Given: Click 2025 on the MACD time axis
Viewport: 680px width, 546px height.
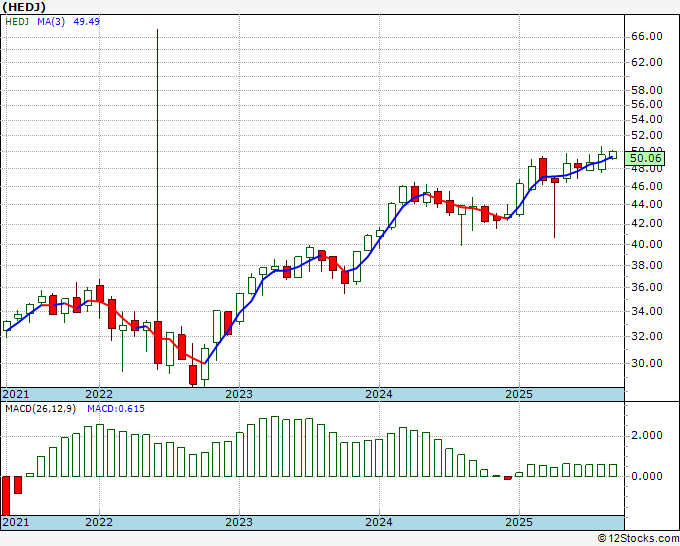Looking at the screenshot, I should pyautogui.click(x=519, y=522).
